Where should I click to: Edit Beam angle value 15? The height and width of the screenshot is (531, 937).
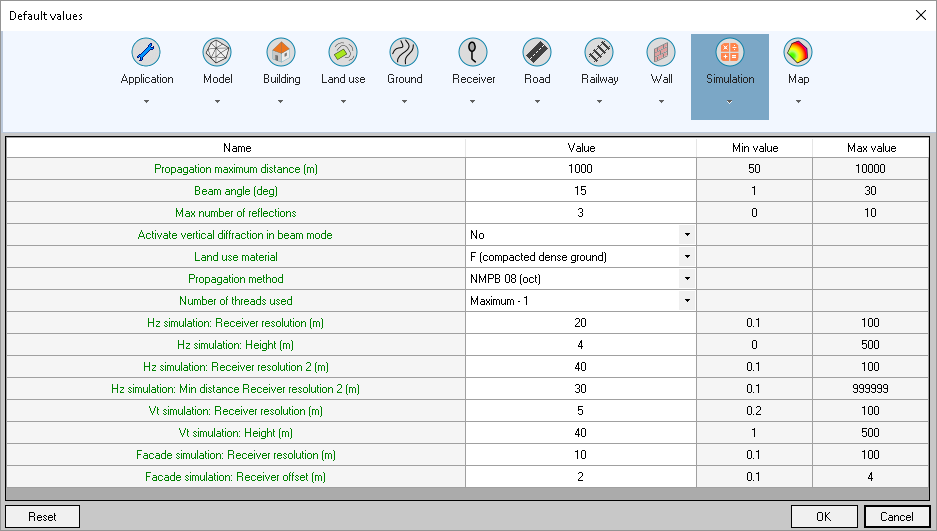pyautogui.click(x=580, y=191)
